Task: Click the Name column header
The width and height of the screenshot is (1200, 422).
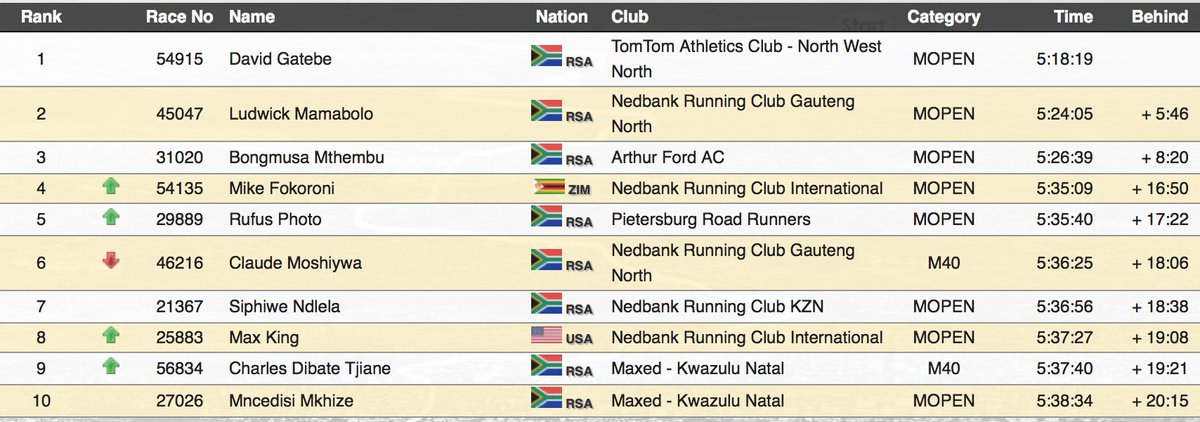Action: tap(250, 17)
